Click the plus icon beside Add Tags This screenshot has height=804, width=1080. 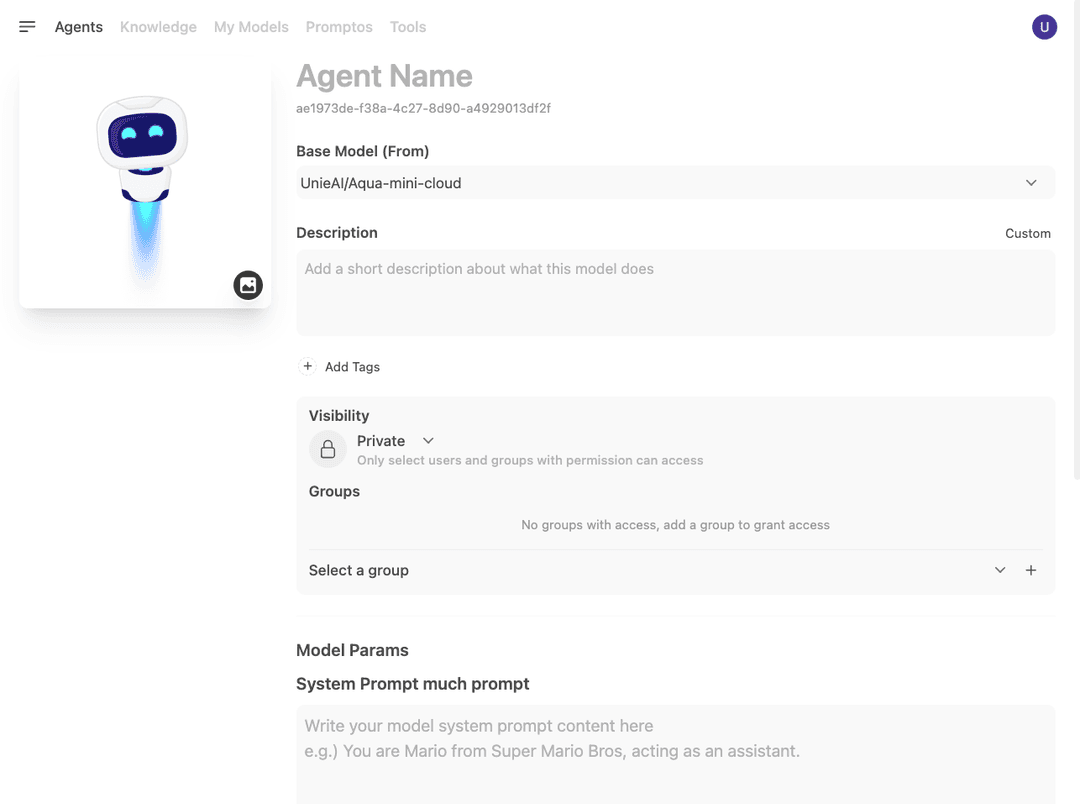tap(307, 366)
